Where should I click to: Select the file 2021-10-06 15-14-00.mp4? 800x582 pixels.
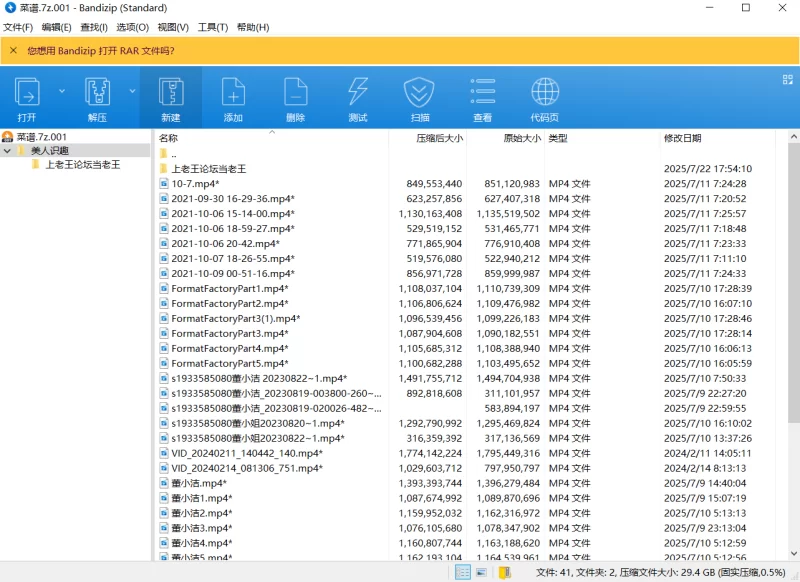233,214
